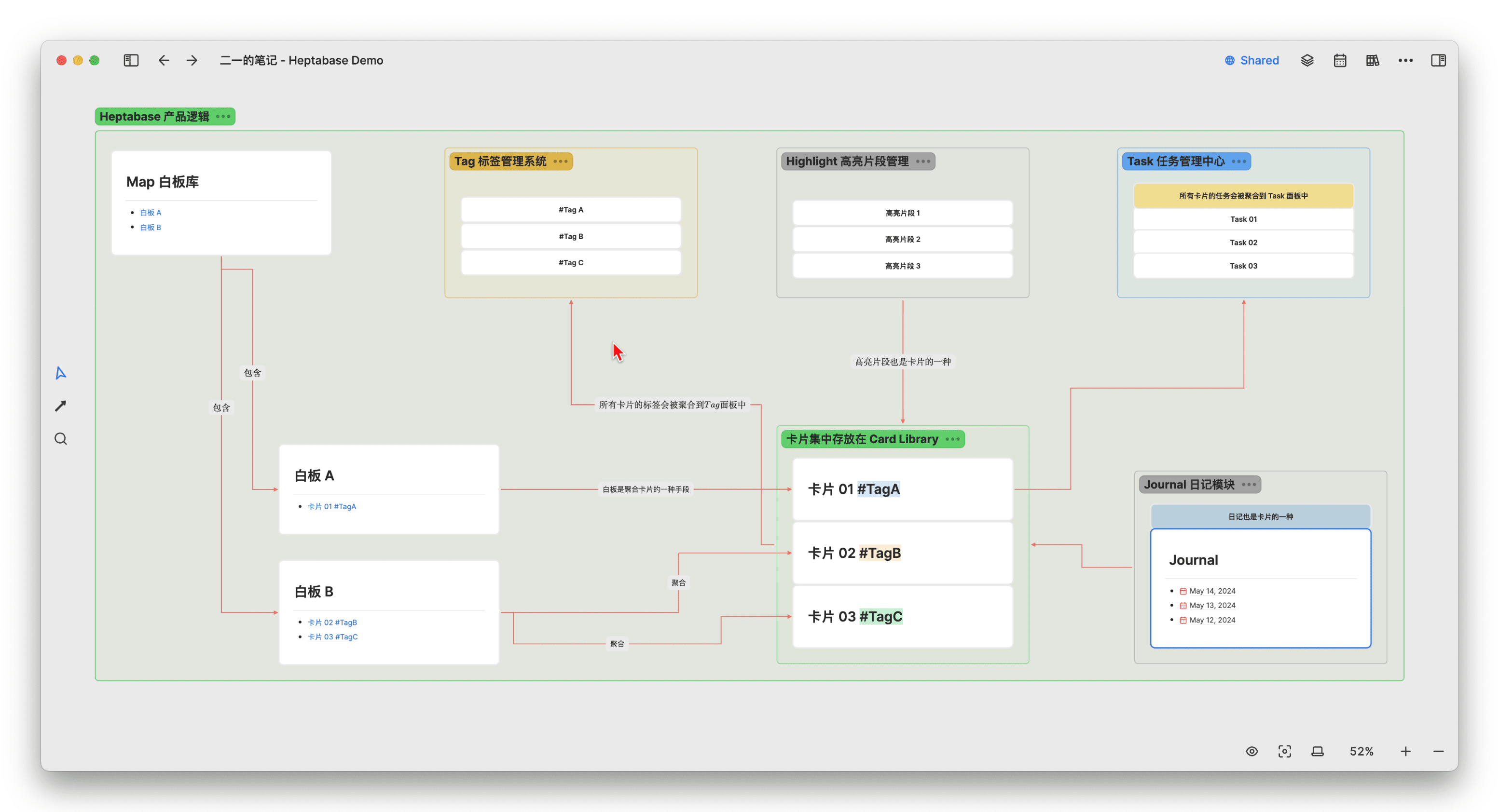1499x812 pixels.
Task: Select the 所有卡片的标签会被聚合到Tag面板中 connector label
Action: coord(672,405)
